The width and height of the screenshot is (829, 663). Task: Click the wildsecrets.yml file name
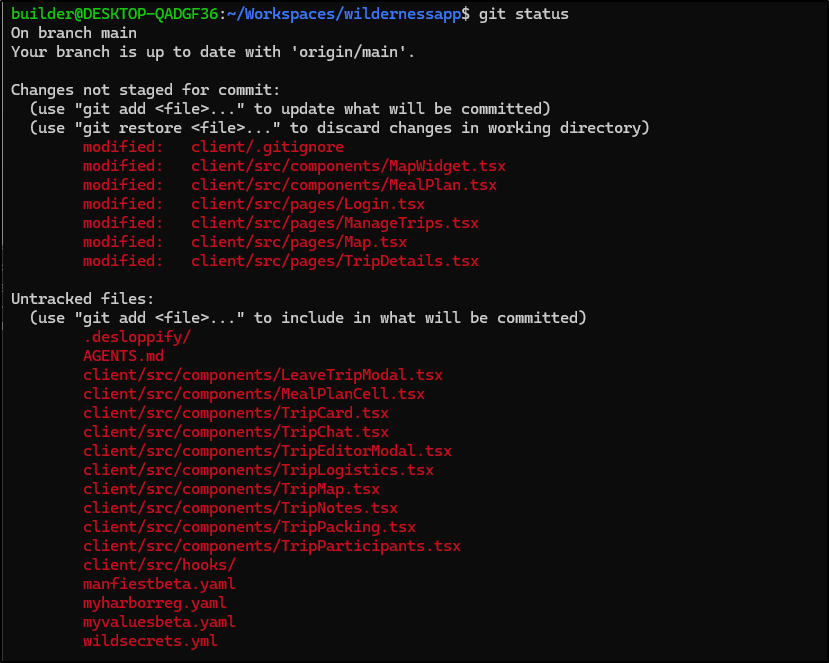click(150, 641)
